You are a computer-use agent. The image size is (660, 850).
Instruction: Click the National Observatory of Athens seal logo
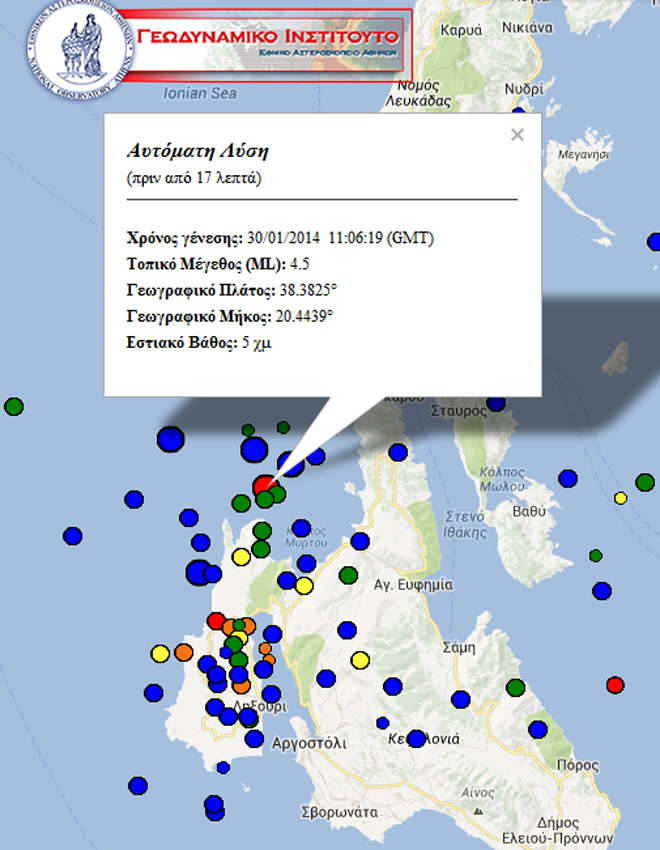pos(70,52)
